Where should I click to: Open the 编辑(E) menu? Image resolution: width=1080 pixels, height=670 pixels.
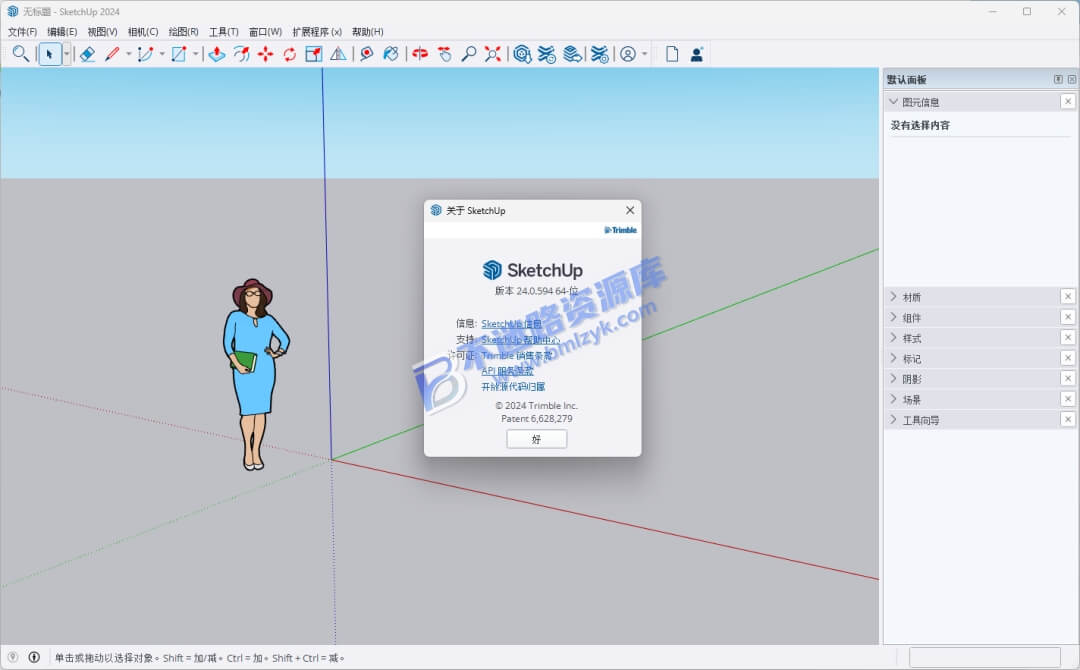click(x=62, y=32)
